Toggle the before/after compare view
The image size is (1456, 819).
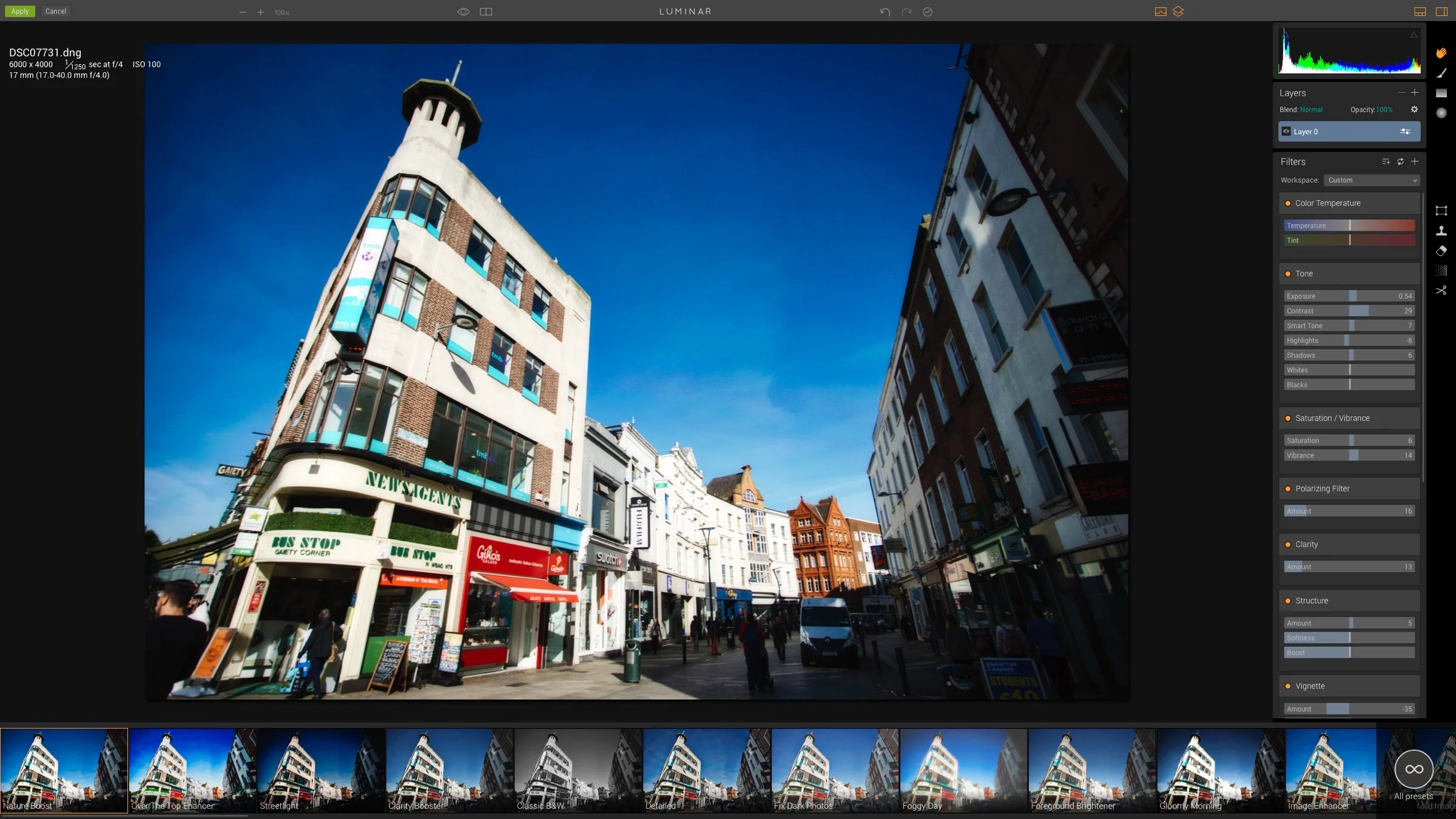tap(486, 12)
